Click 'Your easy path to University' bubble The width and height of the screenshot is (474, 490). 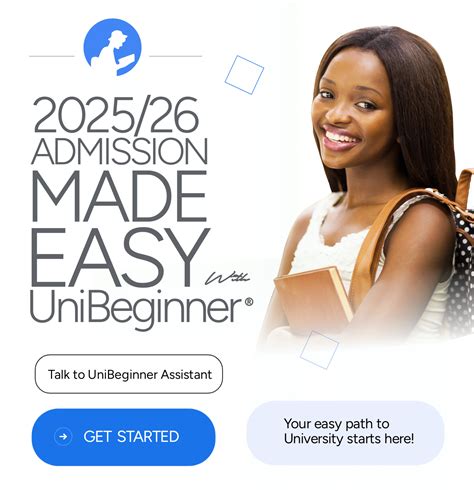[345, 433]
